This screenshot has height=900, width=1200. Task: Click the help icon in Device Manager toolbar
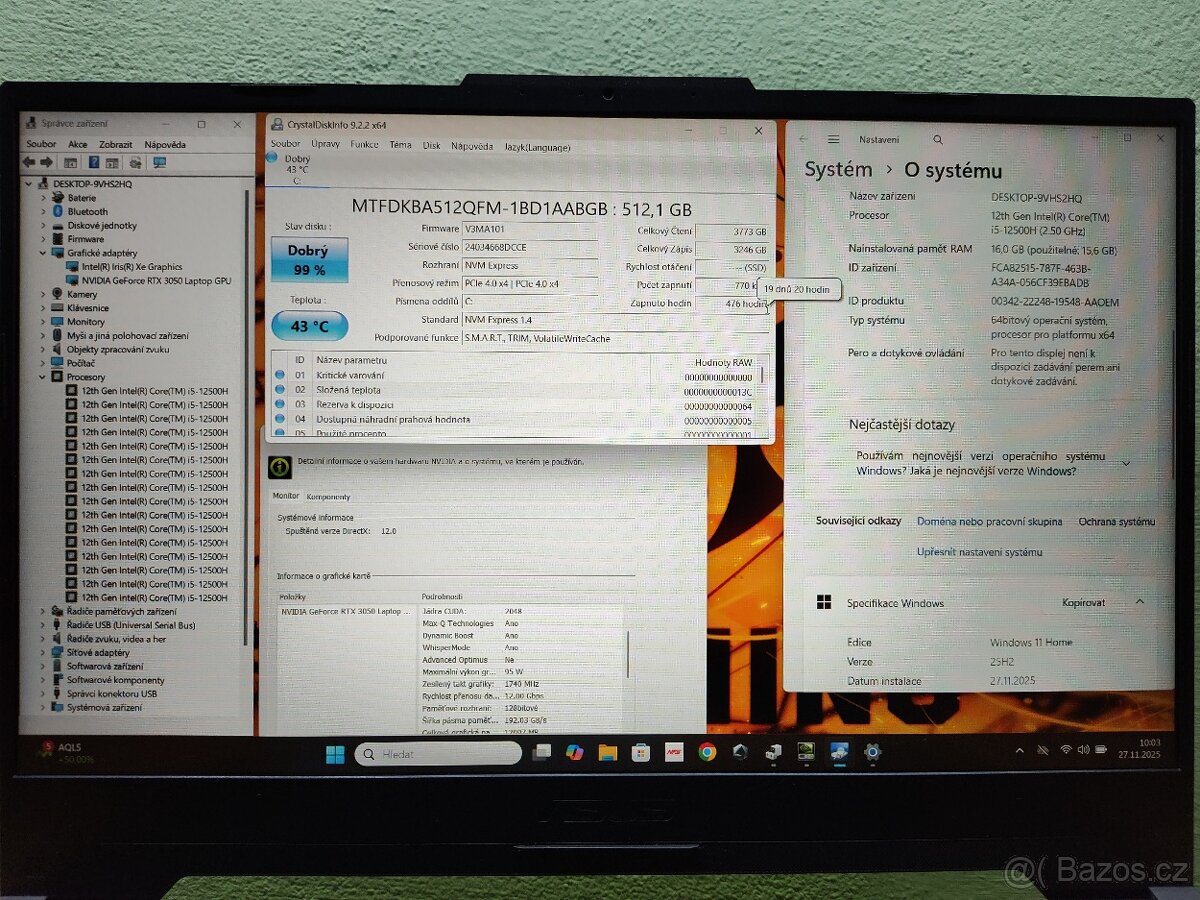point(94,163)
